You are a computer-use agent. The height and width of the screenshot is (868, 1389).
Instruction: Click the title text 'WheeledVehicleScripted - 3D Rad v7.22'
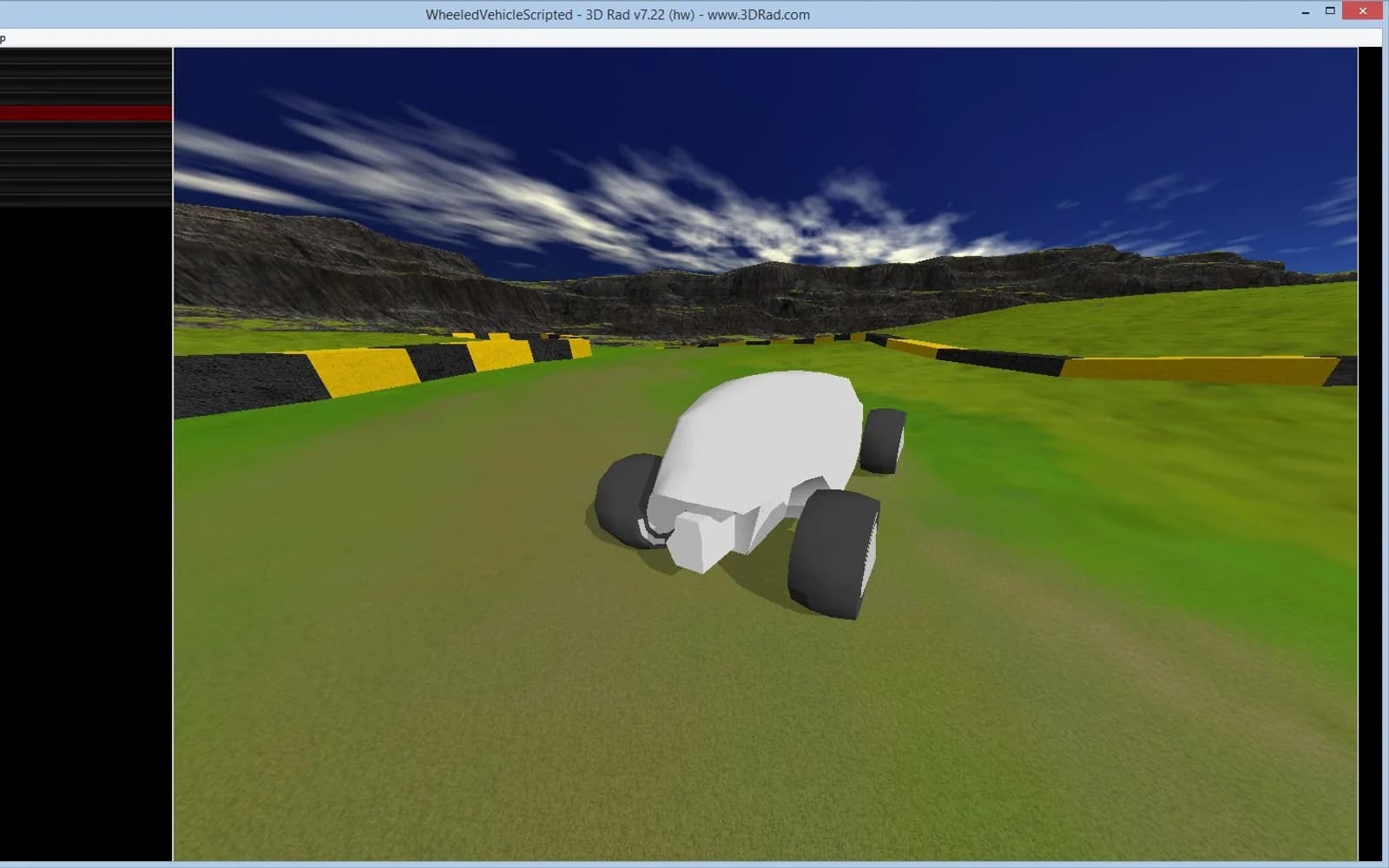click(x=545, y=15)
